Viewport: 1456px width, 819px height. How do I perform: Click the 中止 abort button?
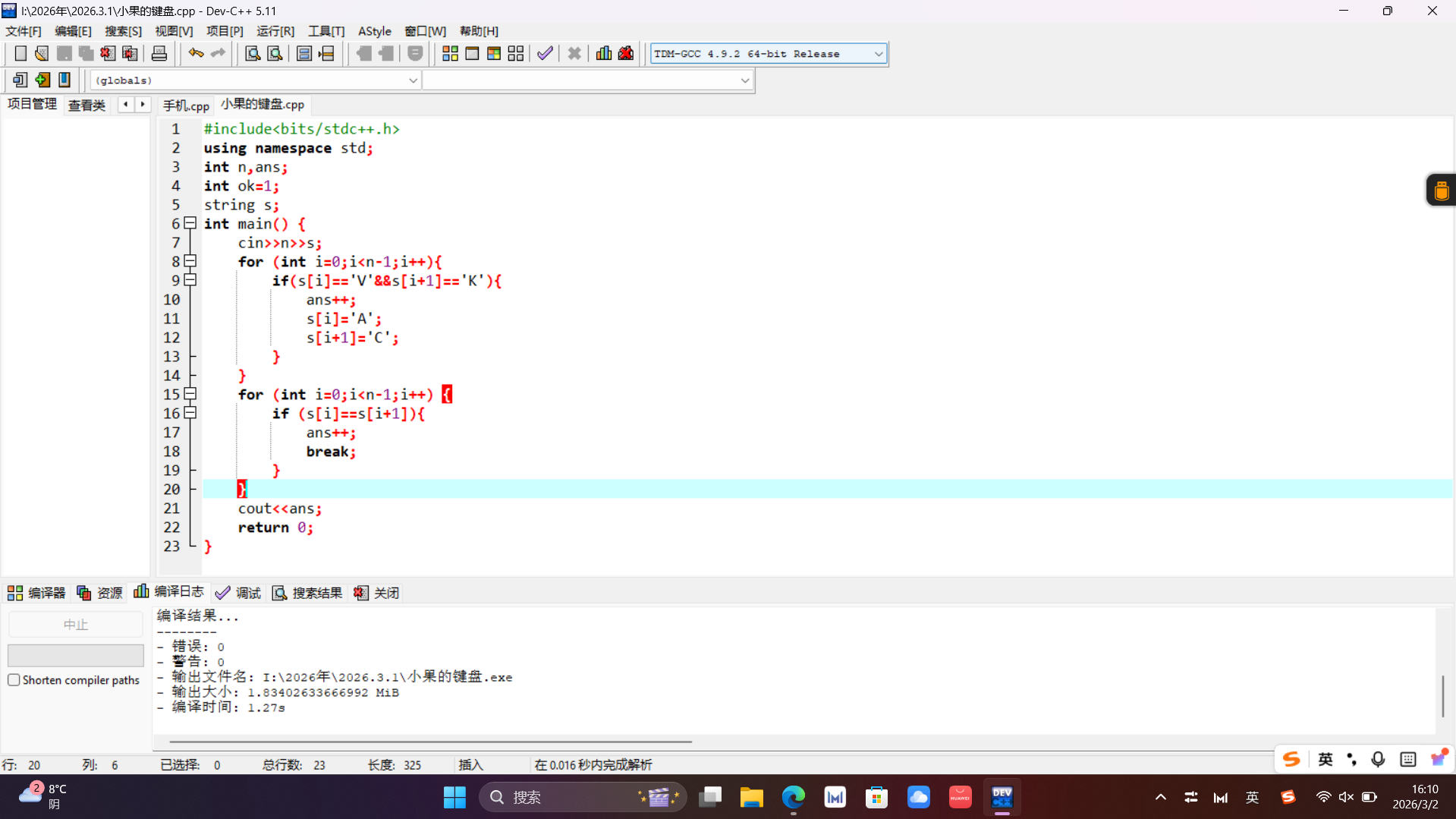[75, 625]
